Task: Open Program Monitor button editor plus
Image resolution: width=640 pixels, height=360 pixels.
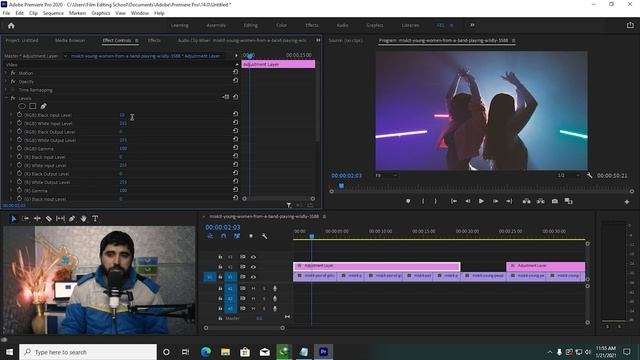Action: [627, 202]
